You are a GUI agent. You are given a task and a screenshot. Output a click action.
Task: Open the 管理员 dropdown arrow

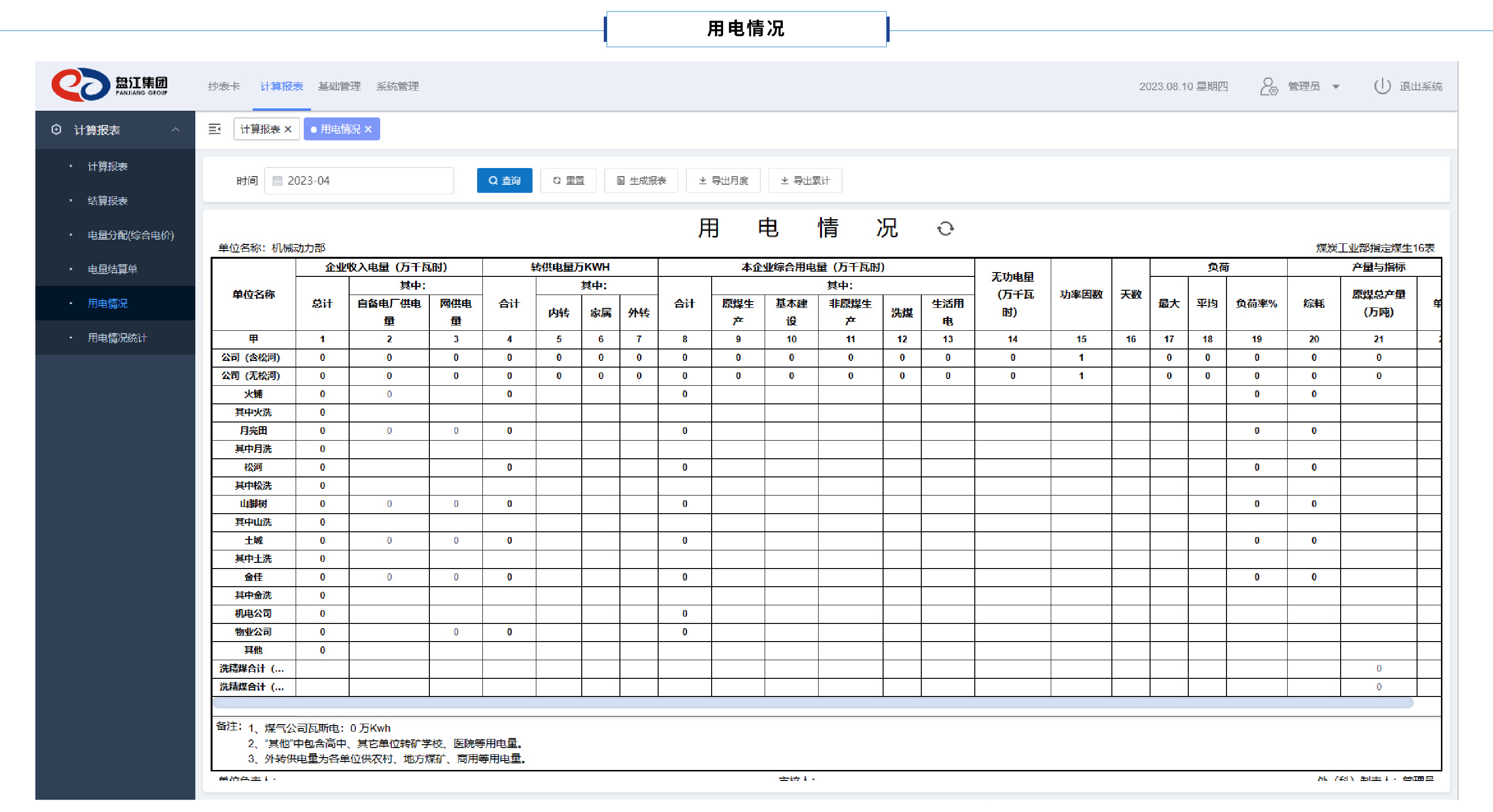[1336, 87]
